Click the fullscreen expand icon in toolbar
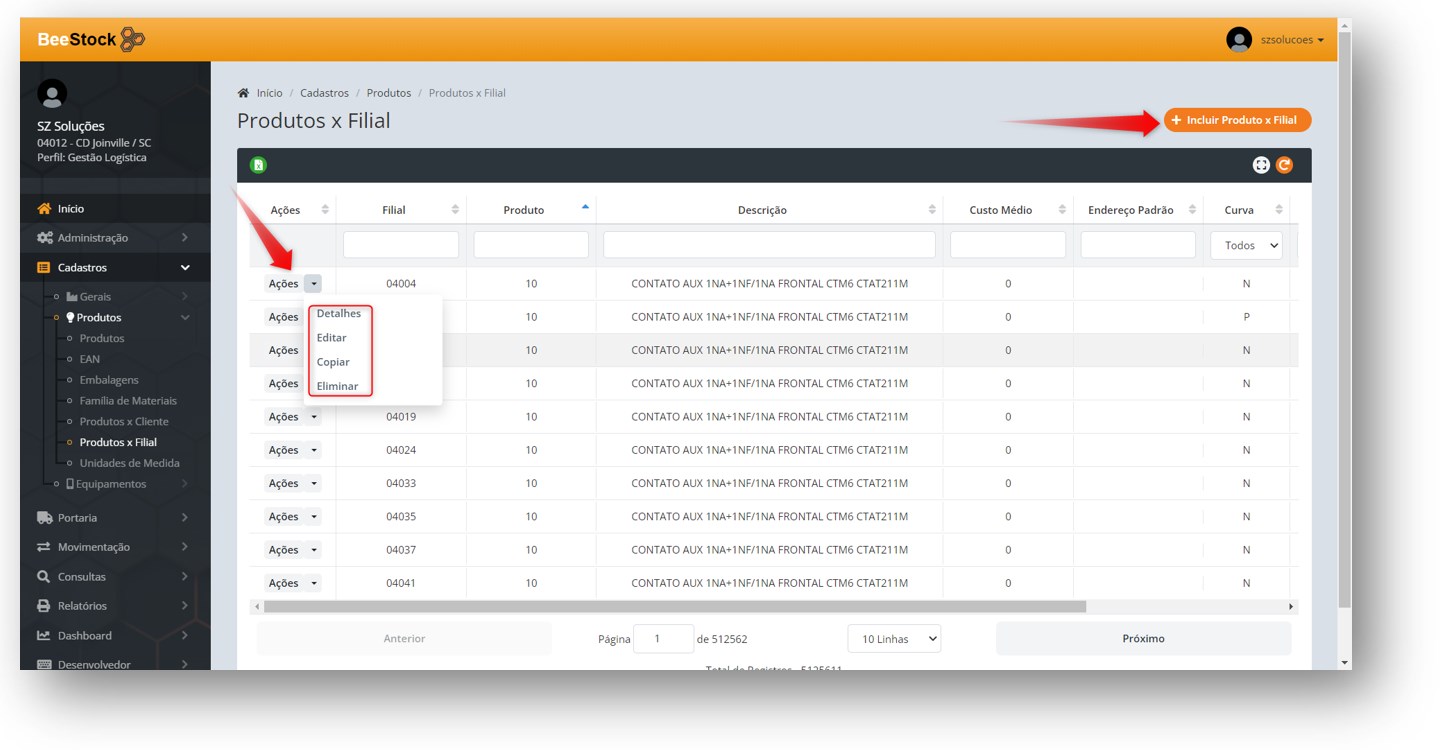Viewport: 1454px width, 750px height. tap(1261, 165)
